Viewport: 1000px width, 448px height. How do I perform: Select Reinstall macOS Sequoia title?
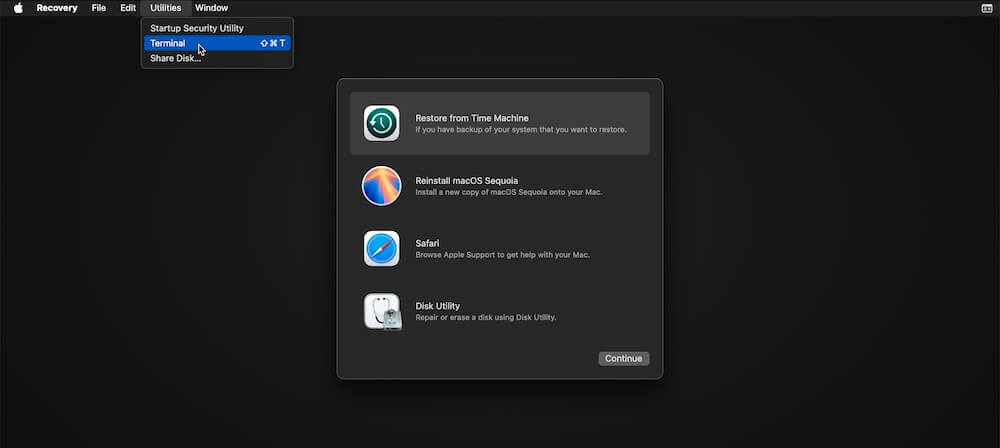467,181
